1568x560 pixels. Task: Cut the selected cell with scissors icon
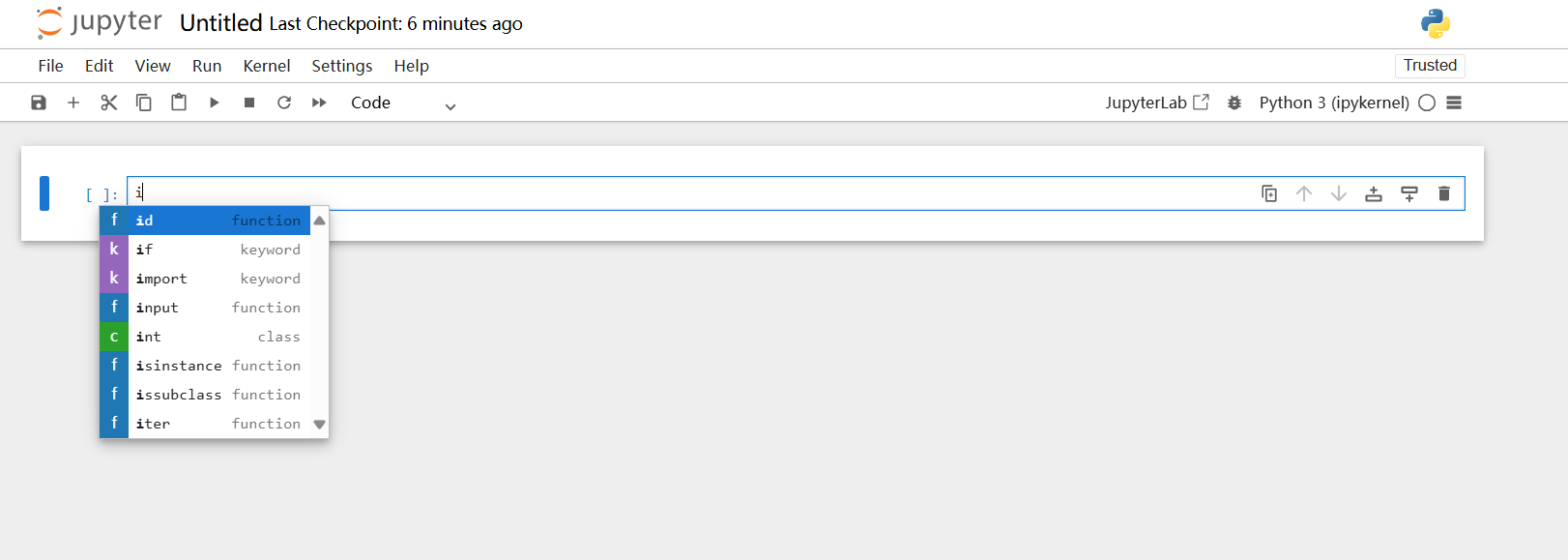(108, 103)
